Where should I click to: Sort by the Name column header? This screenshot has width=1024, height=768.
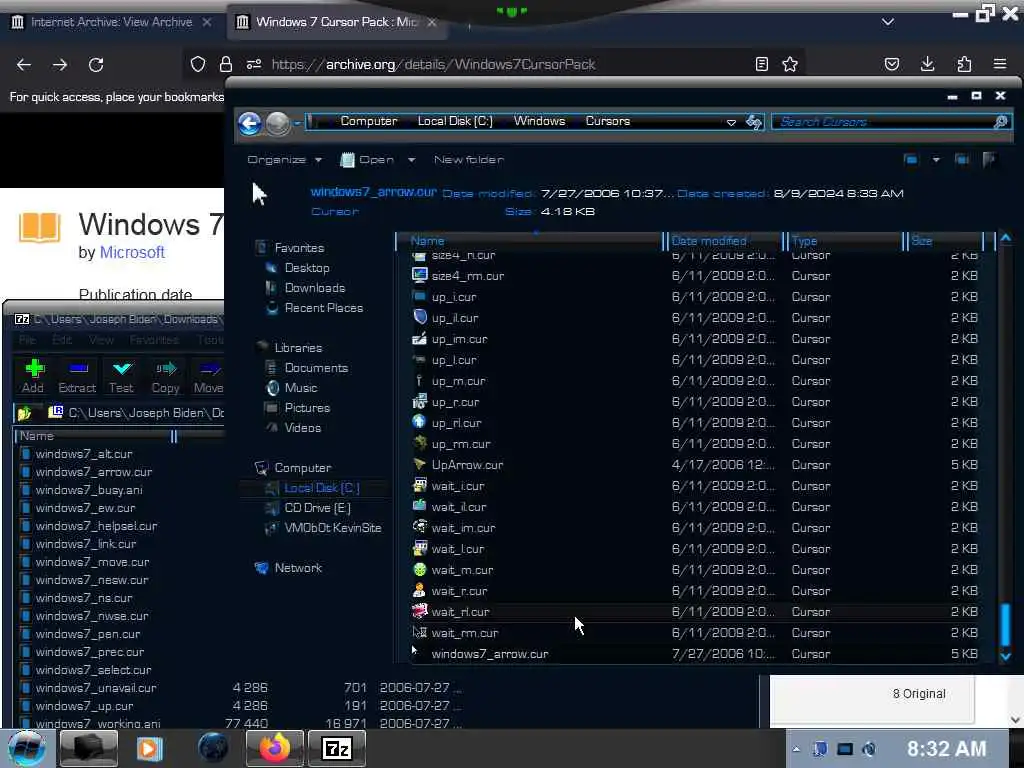click(x=530, y=241)
